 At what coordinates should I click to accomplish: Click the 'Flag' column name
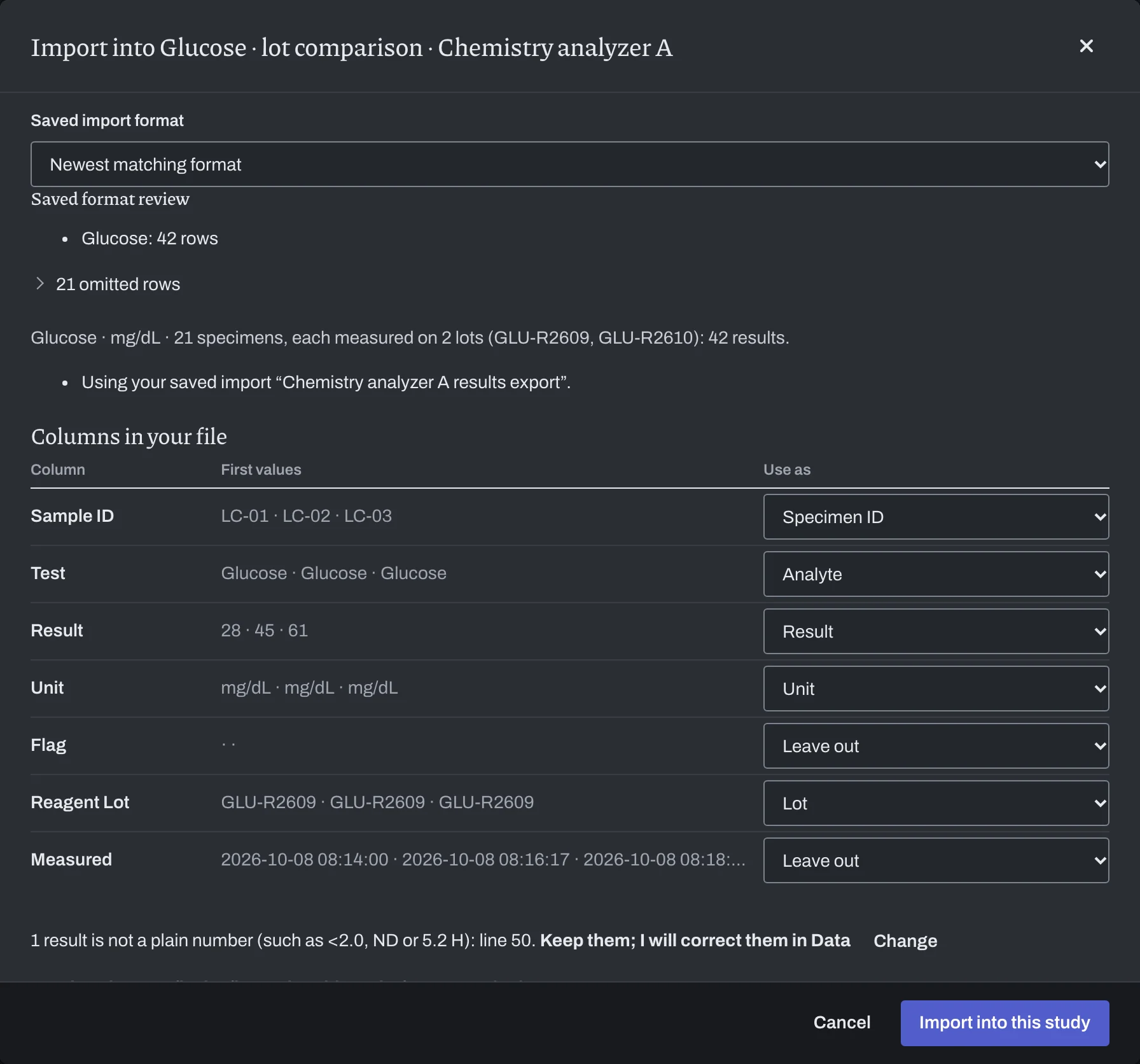(x=48, y=745)
